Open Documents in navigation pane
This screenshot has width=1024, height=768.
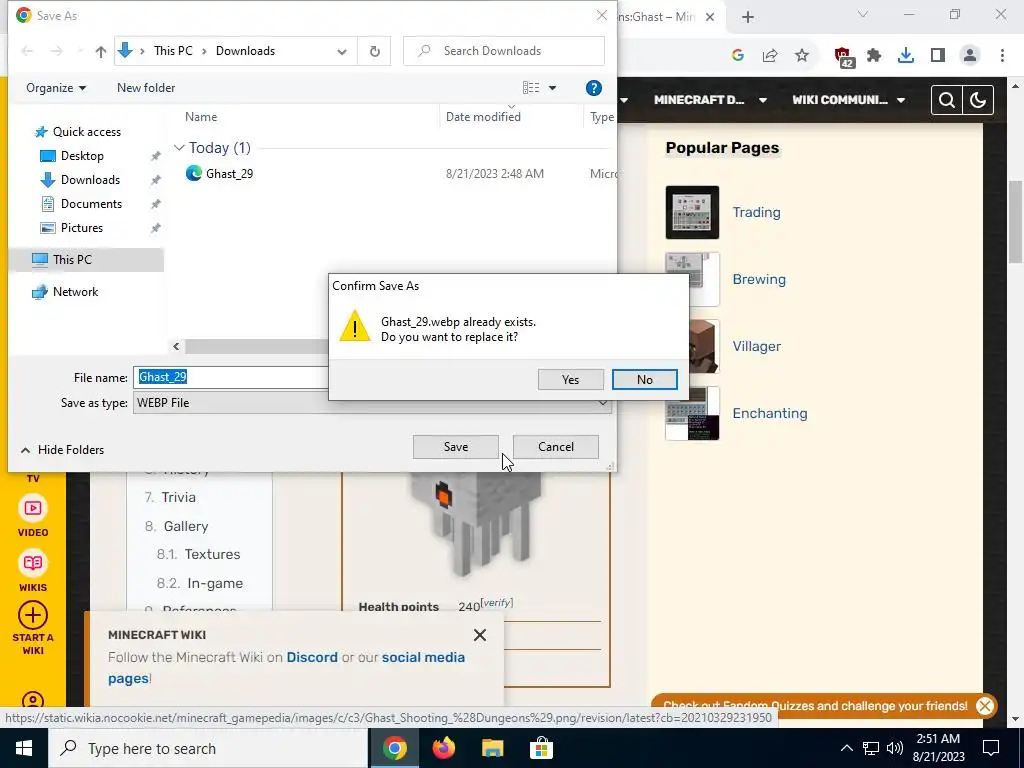tap(91, 204)
